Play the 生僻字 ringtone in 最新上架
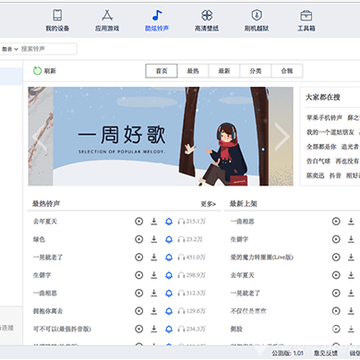 (336, 239)
